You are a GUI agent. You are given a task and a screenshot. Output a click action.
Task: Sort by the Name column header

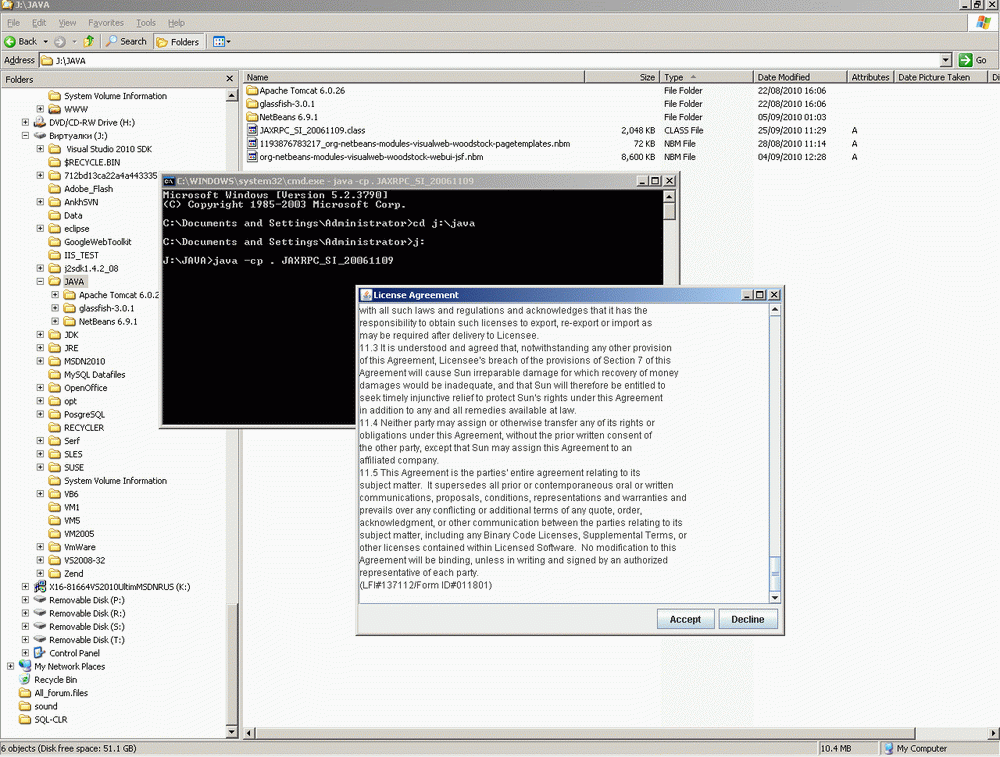coord(413,77)
